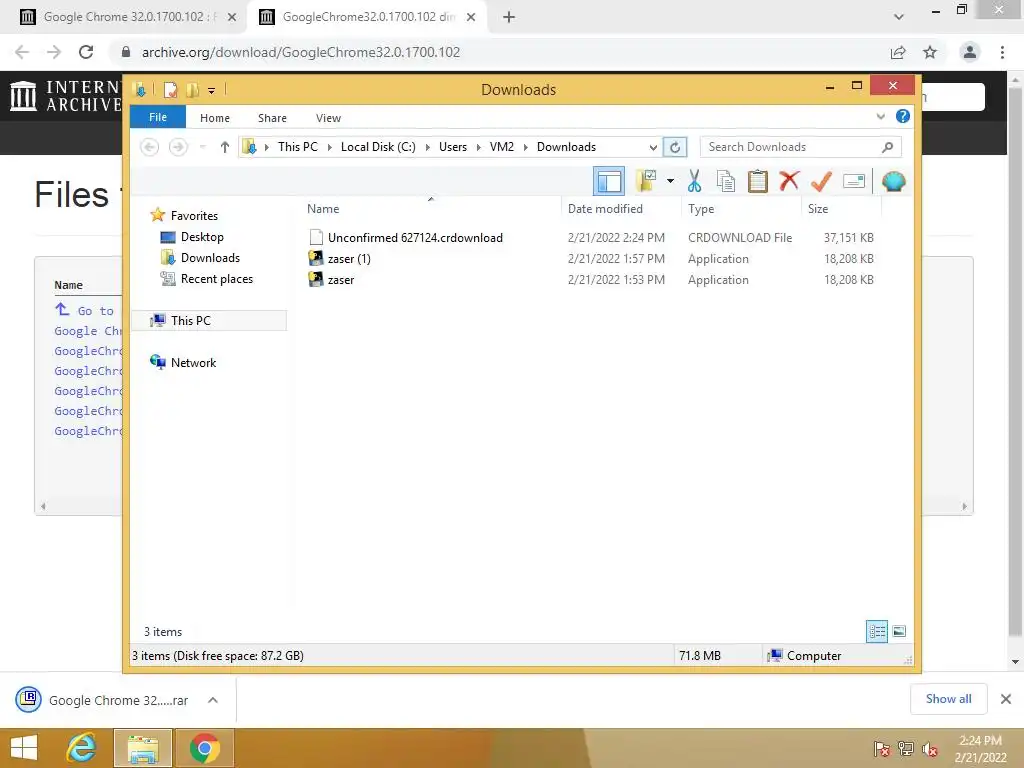Open a new Chrome tab

509,17
